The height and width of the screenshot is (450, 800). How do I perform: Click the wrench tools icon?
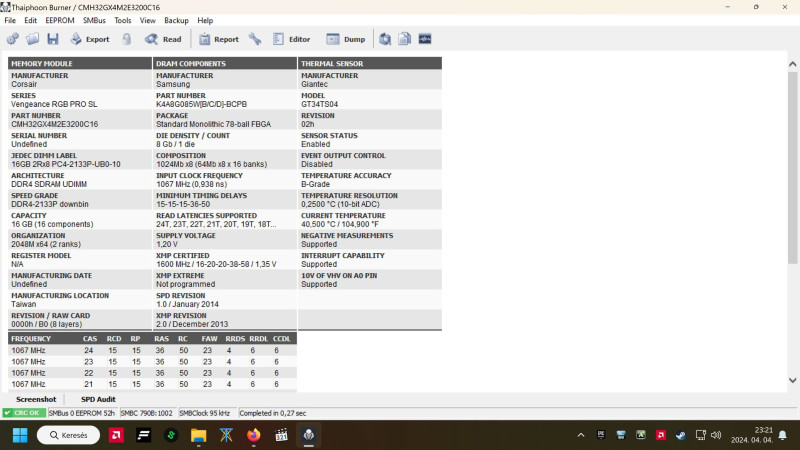click(255, 39)
